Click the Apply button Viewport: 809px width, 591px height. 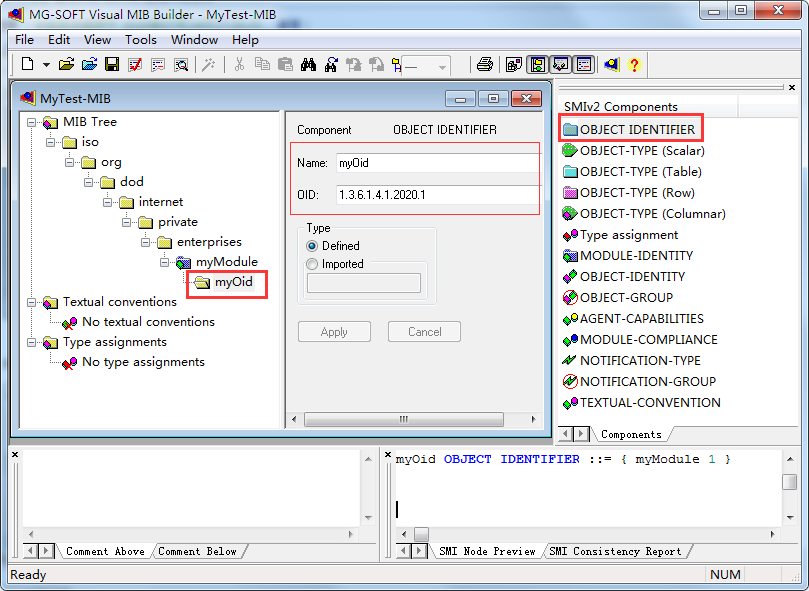tap(334, 331)
